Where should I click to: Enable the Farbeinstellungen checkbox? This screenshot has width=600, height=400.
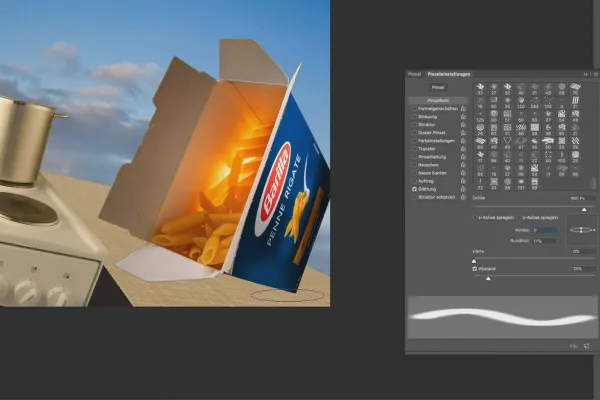tap(414, 141)
